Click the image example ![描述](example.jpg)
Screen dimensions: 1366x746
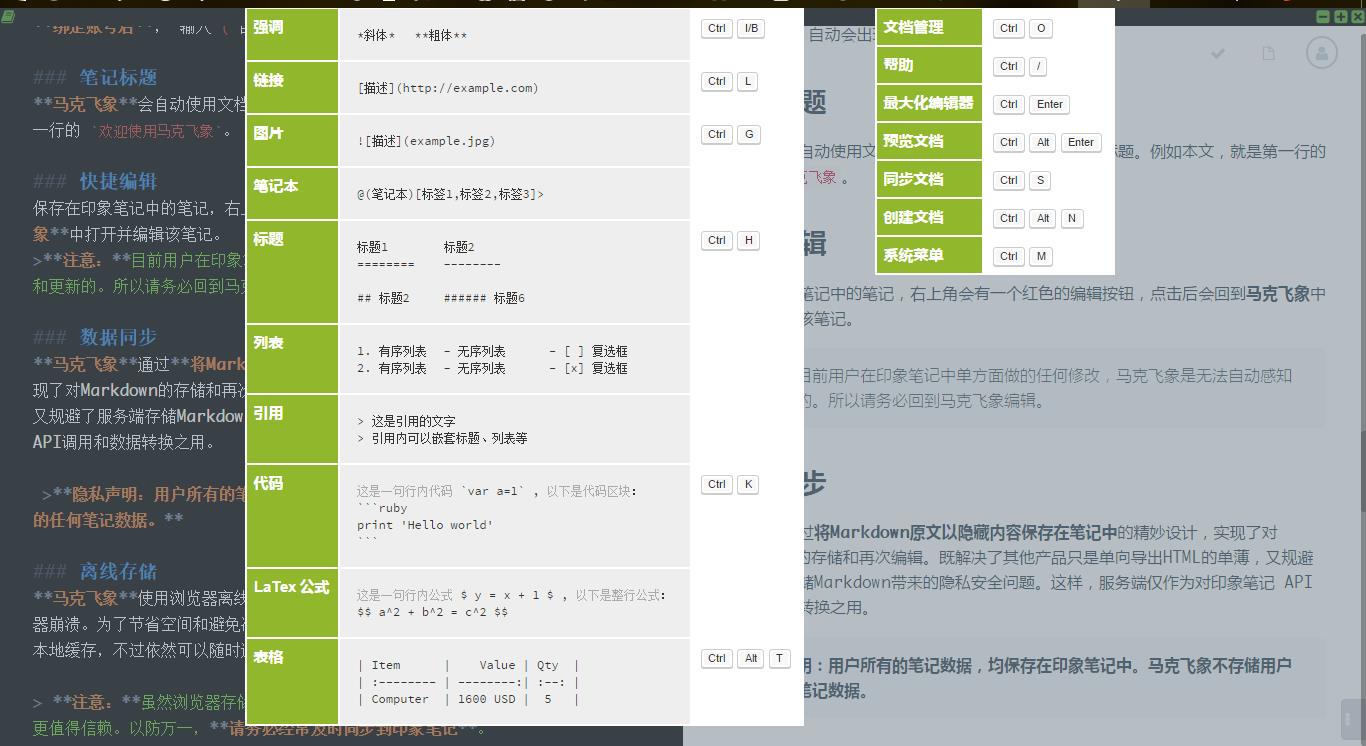point(426,141)
